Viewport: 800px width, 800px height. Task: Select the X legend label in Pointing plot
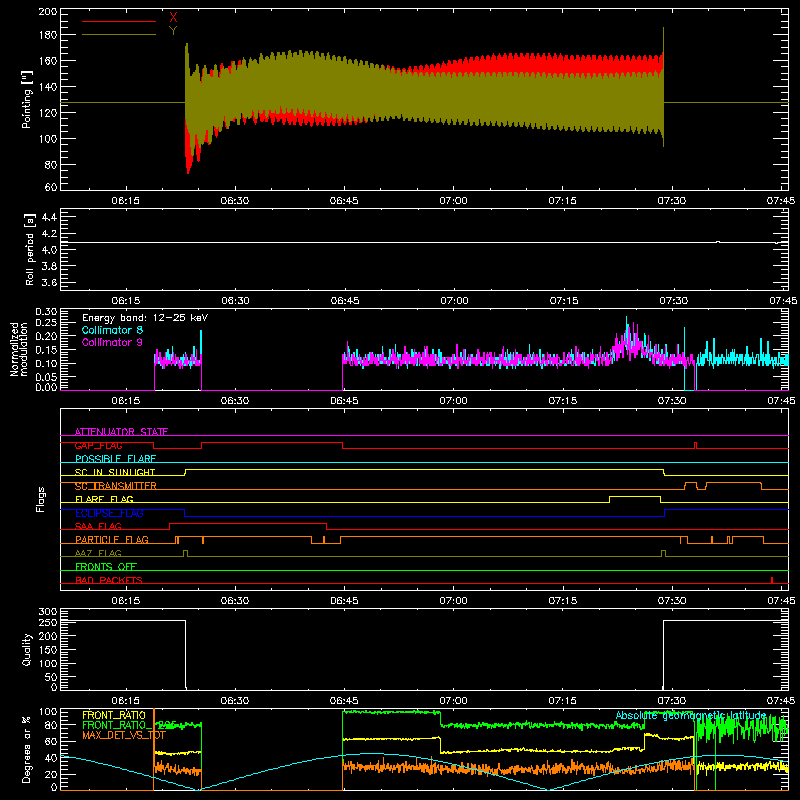pos(173,18)
